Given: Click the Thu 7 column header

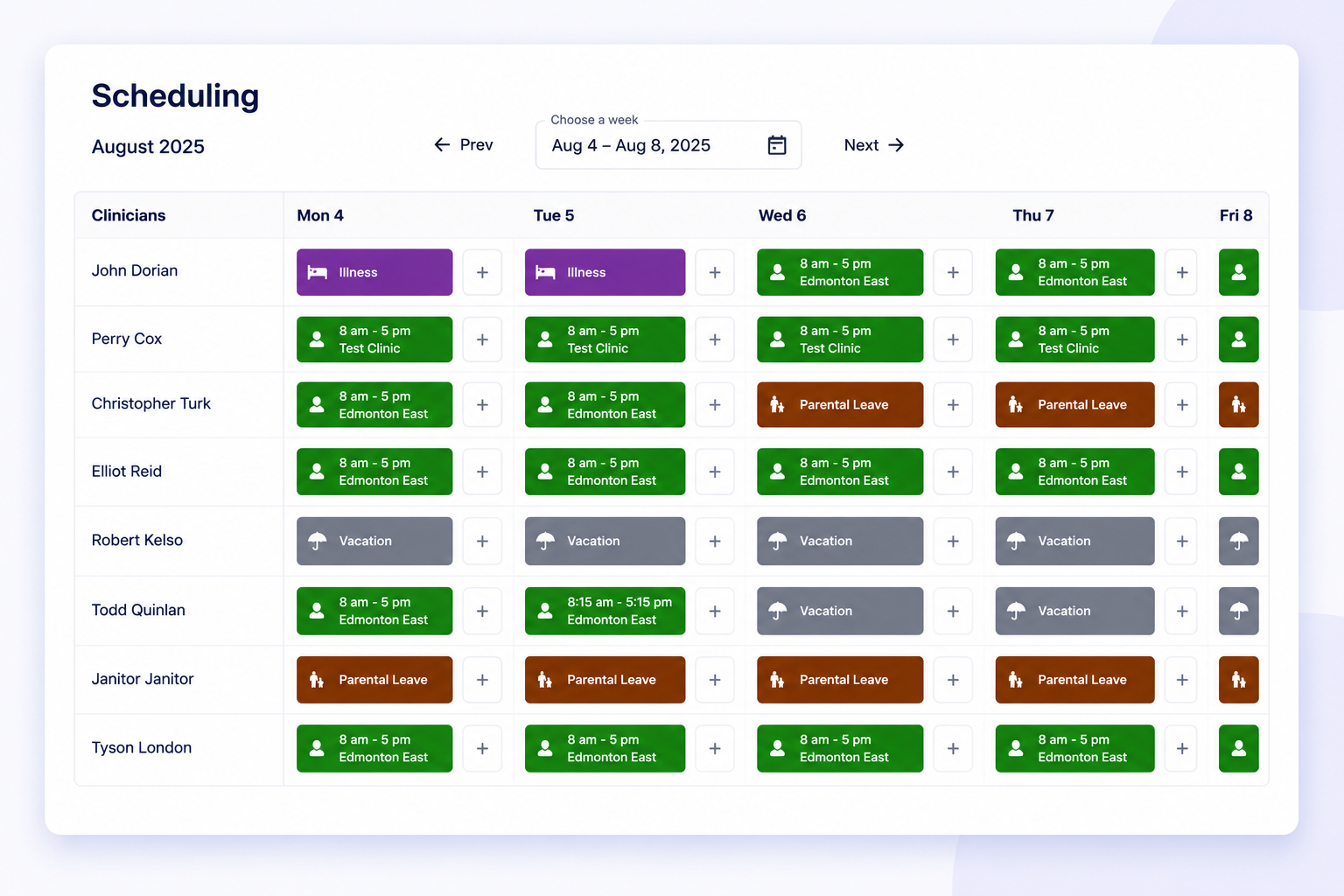Looking at the screenshot, I should [1033, 215].
